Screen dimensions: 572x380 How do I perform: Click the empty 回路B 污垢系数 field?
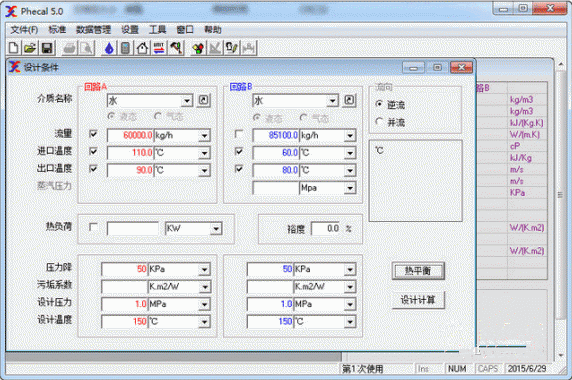(x=270, y=287)
